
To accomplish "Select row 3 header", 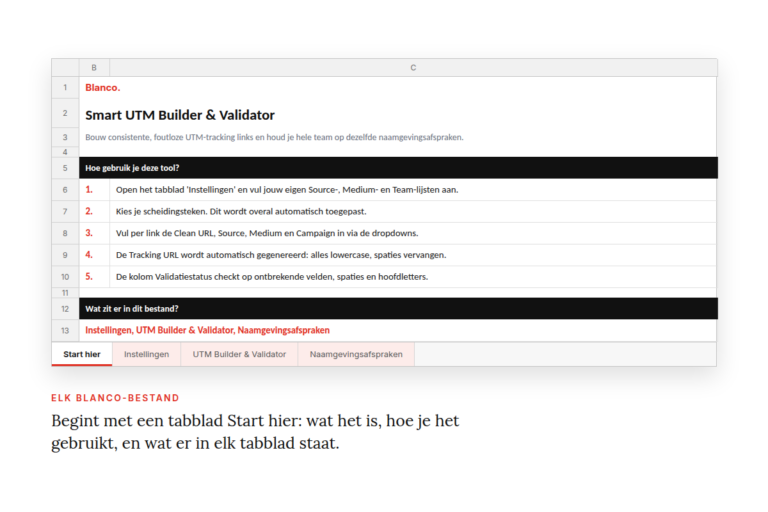I will coord(65,138).
